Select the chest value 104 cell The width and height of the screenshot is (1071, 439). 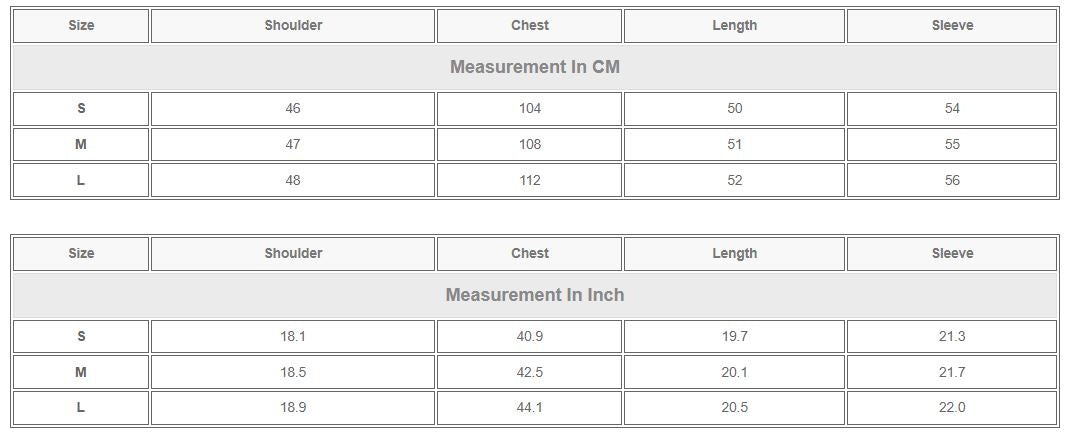[530, 109]
